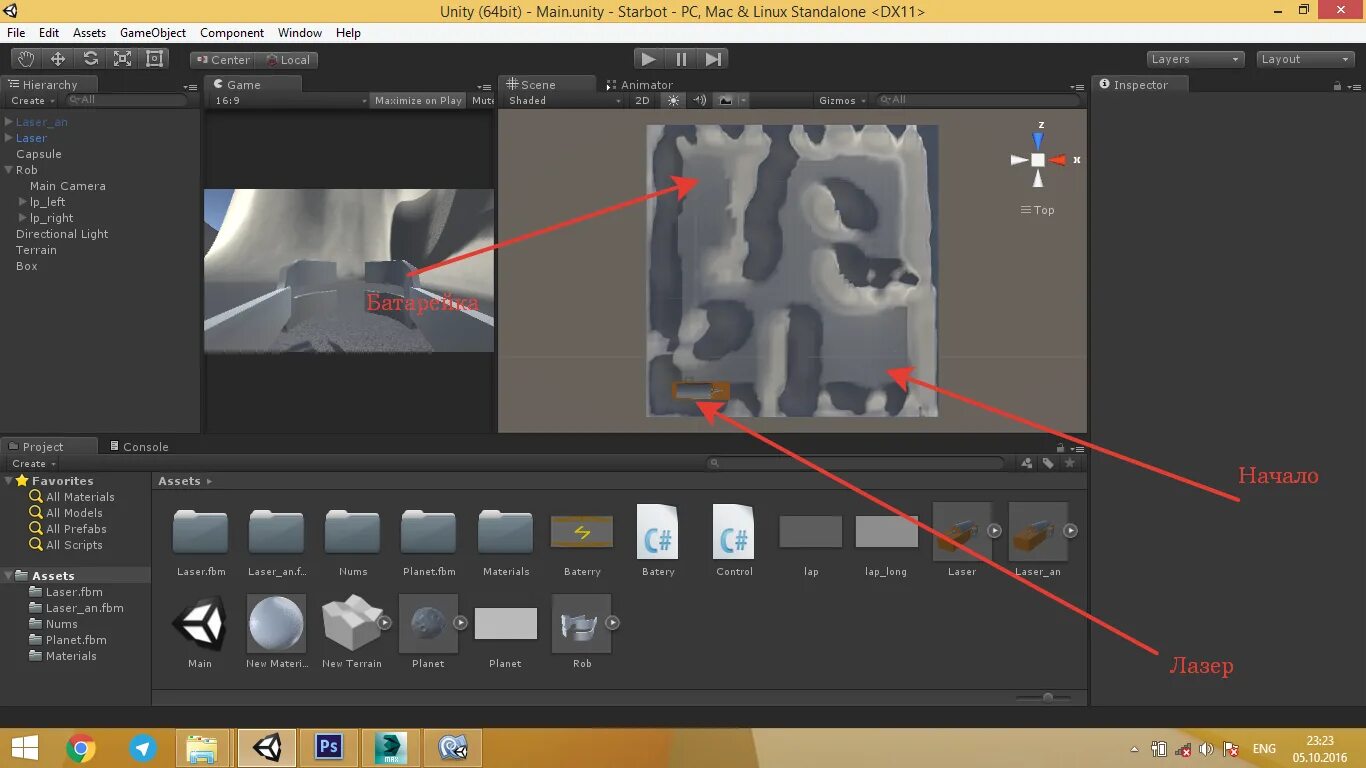Click the Scene view search field
The width and height of the screenshot is (1366, 768).
tap(979, 100)
